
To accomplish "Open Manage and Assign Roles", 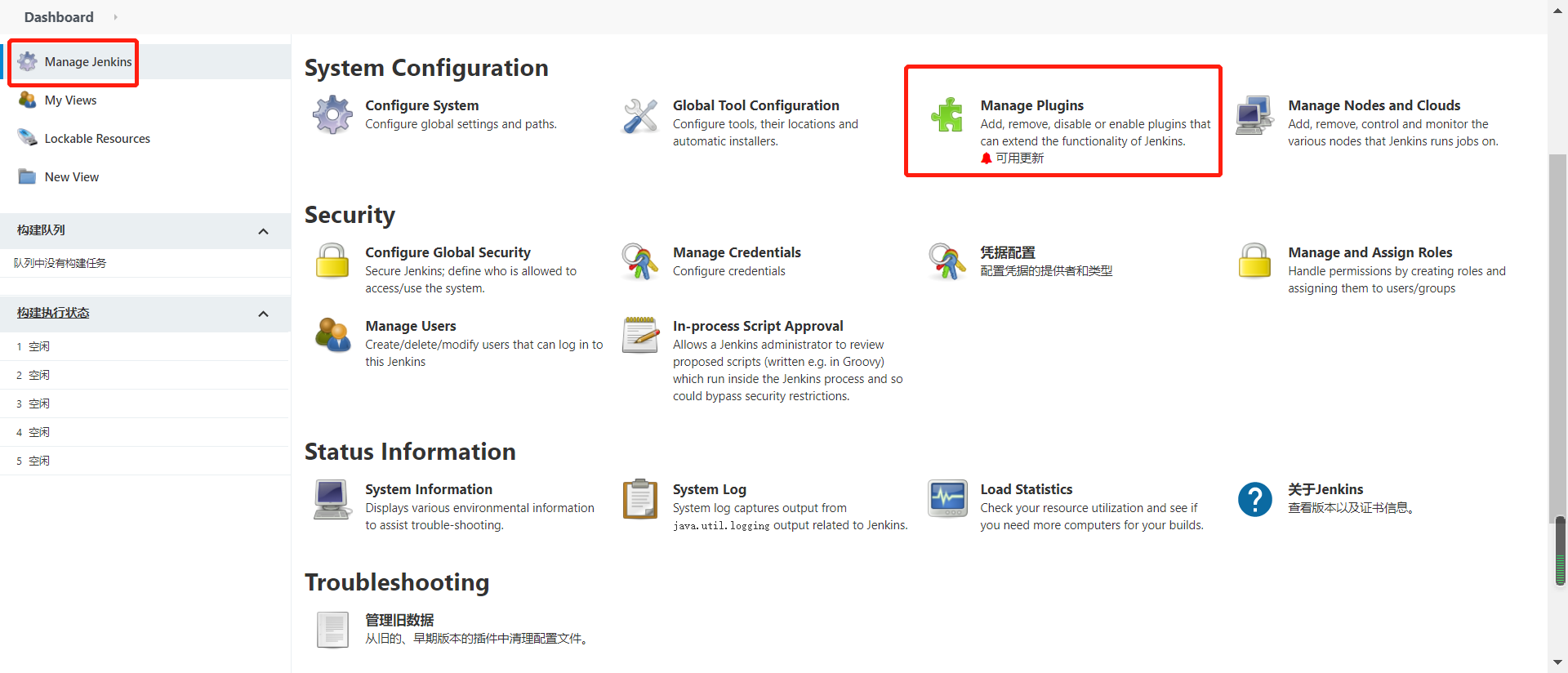I will pos(1370,252).
